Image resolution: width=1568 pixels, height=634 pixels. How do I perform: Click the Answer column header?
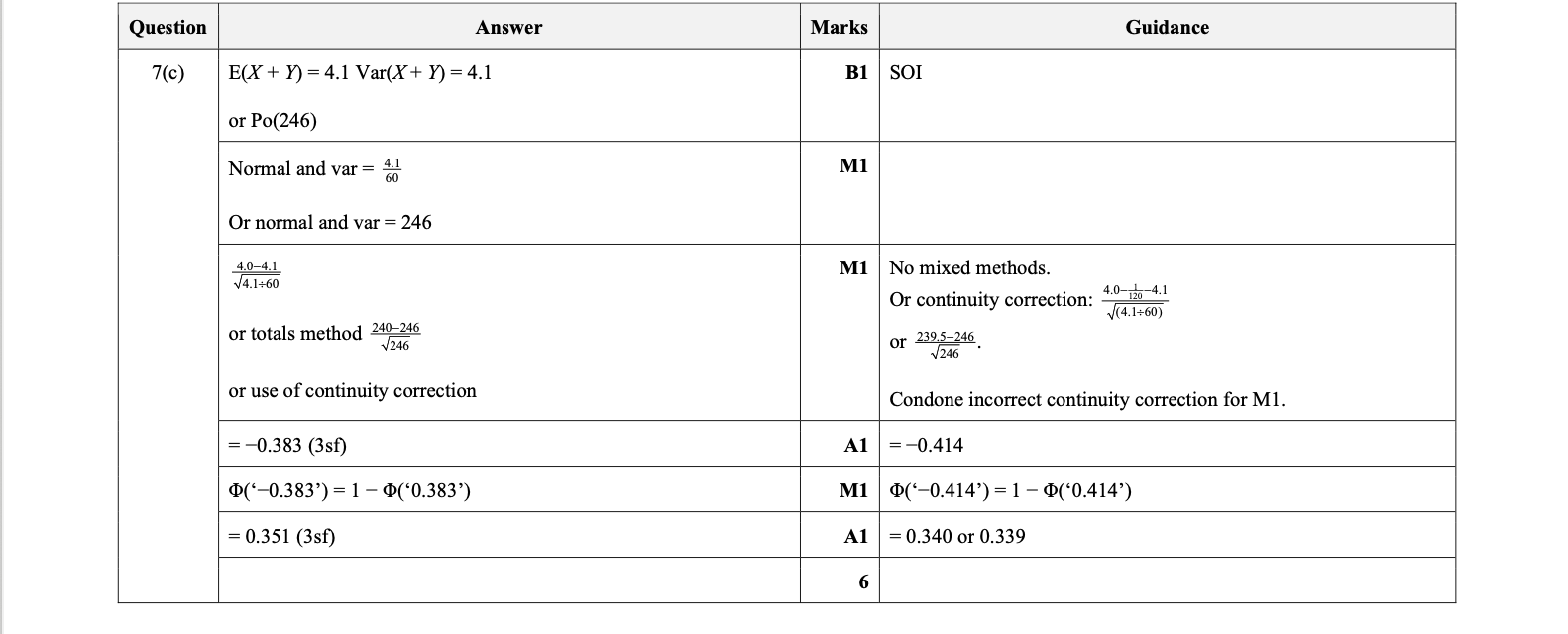(x=508, y=28)
